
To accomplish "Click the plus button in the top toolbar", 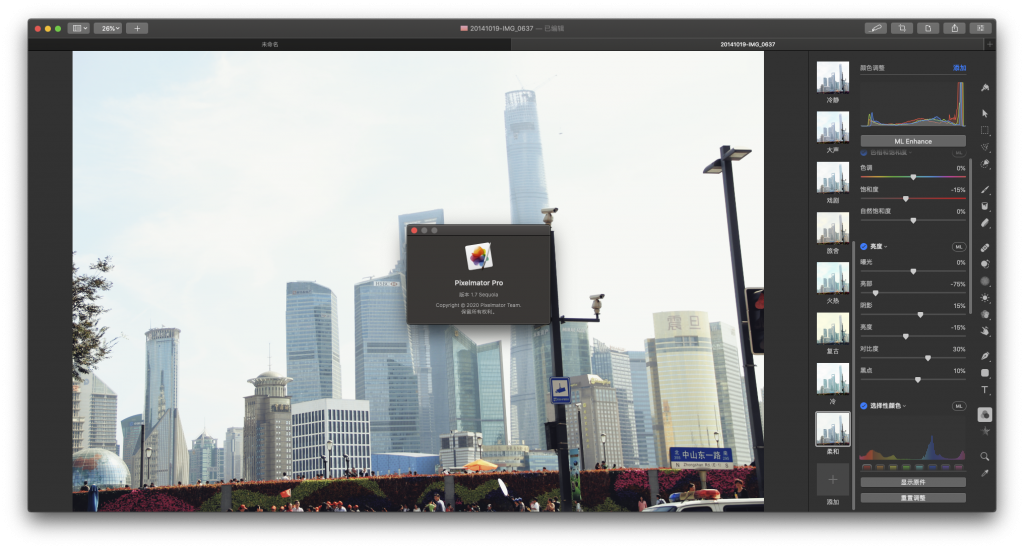I will point(137,28).
